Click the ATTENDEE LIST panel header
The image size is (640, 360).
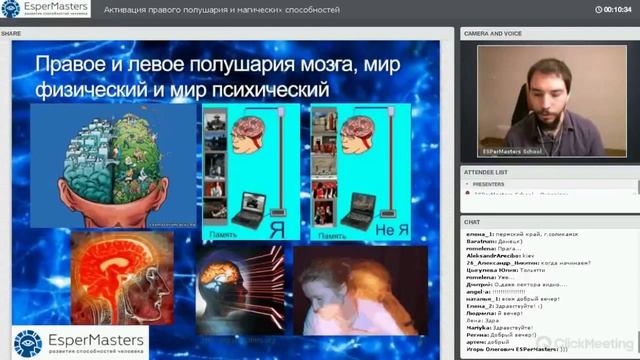pyautogui.click(x=550, y=172)
